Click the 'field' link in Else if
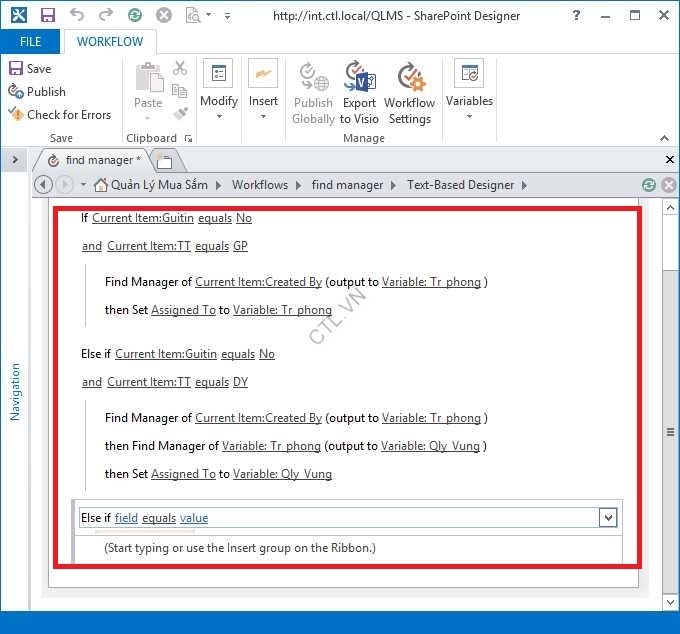The height and width of the screenshot is (634, 680). point(126,518)
